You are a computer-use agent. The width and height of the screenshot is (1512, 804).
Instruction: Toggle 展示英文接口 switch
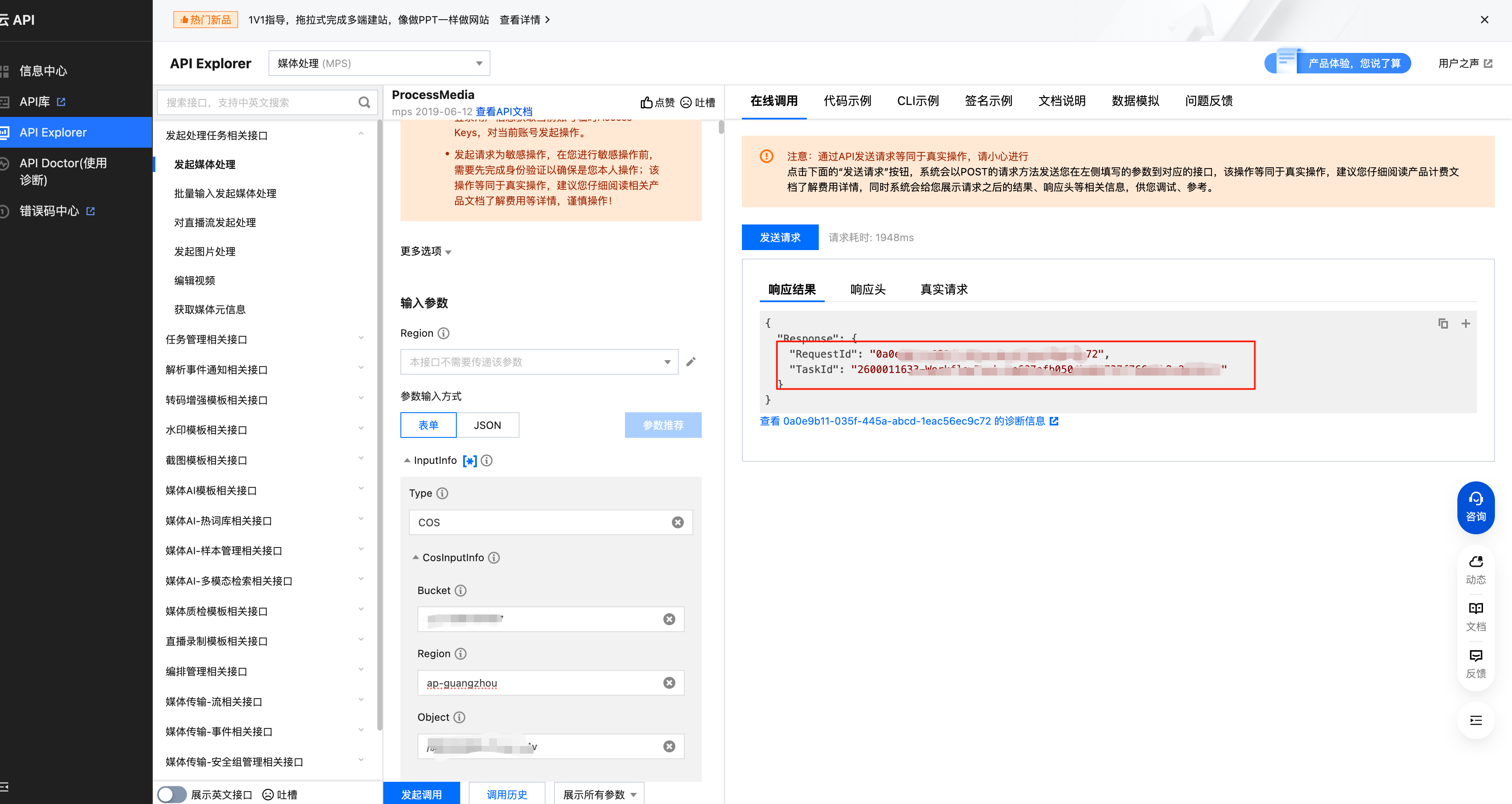point(172,794)
